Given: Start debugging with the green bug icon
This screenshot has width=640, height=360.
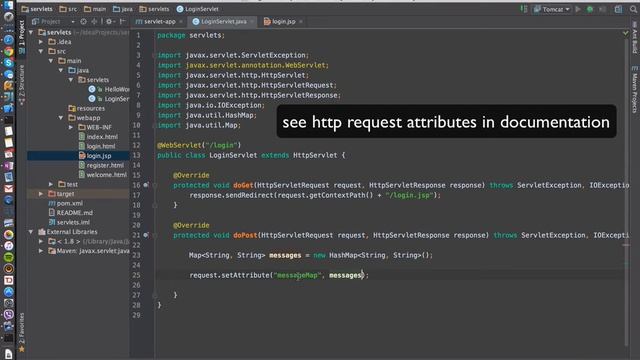Looking at the screenshot, I should pos(590,9).
